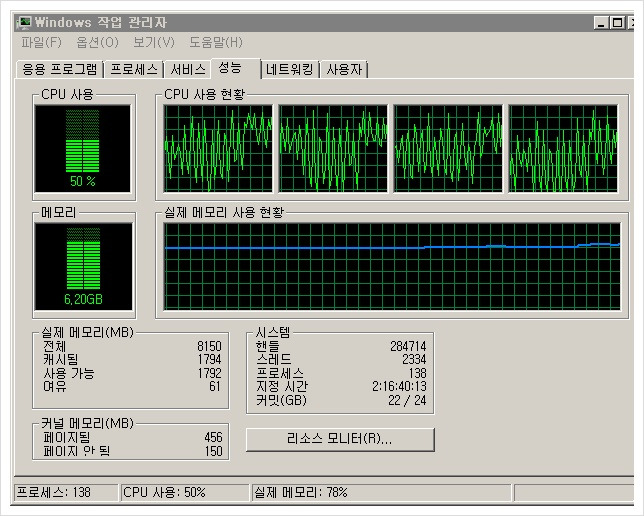Maximize the Task Manager window
Viewport: 644px width, 516px height.
click(617, 23)
